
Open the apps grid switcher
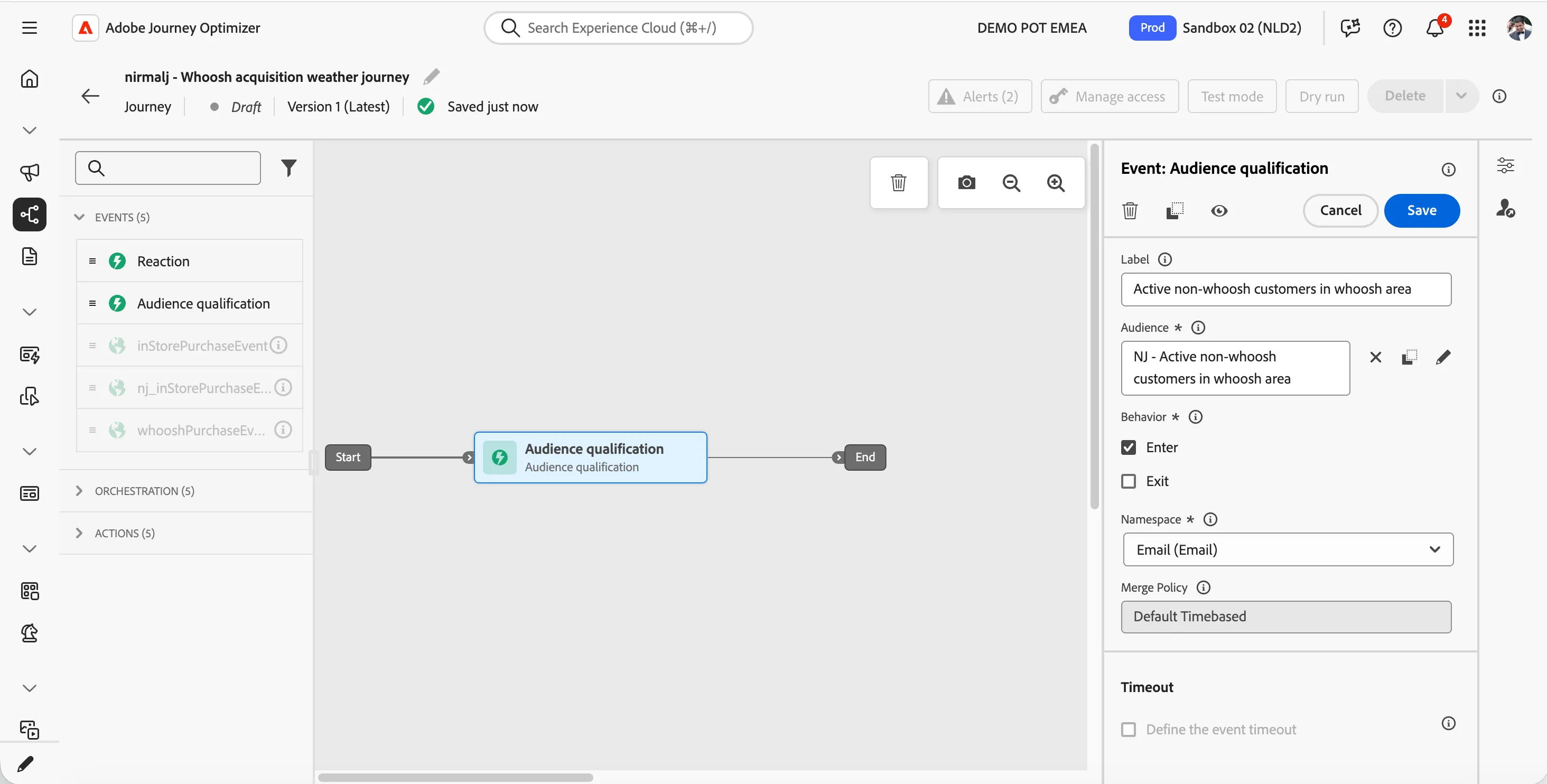[1477, 27]
